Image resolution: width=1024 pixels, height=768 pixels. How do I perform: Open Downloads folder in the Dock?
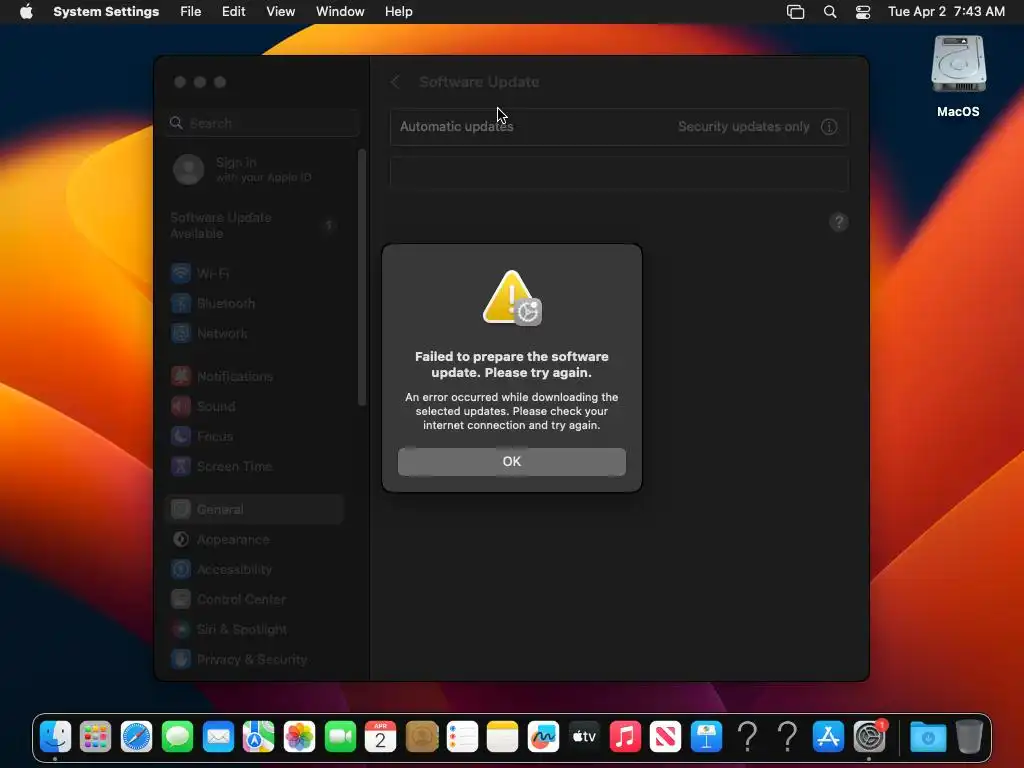click(x=928, y=737)
